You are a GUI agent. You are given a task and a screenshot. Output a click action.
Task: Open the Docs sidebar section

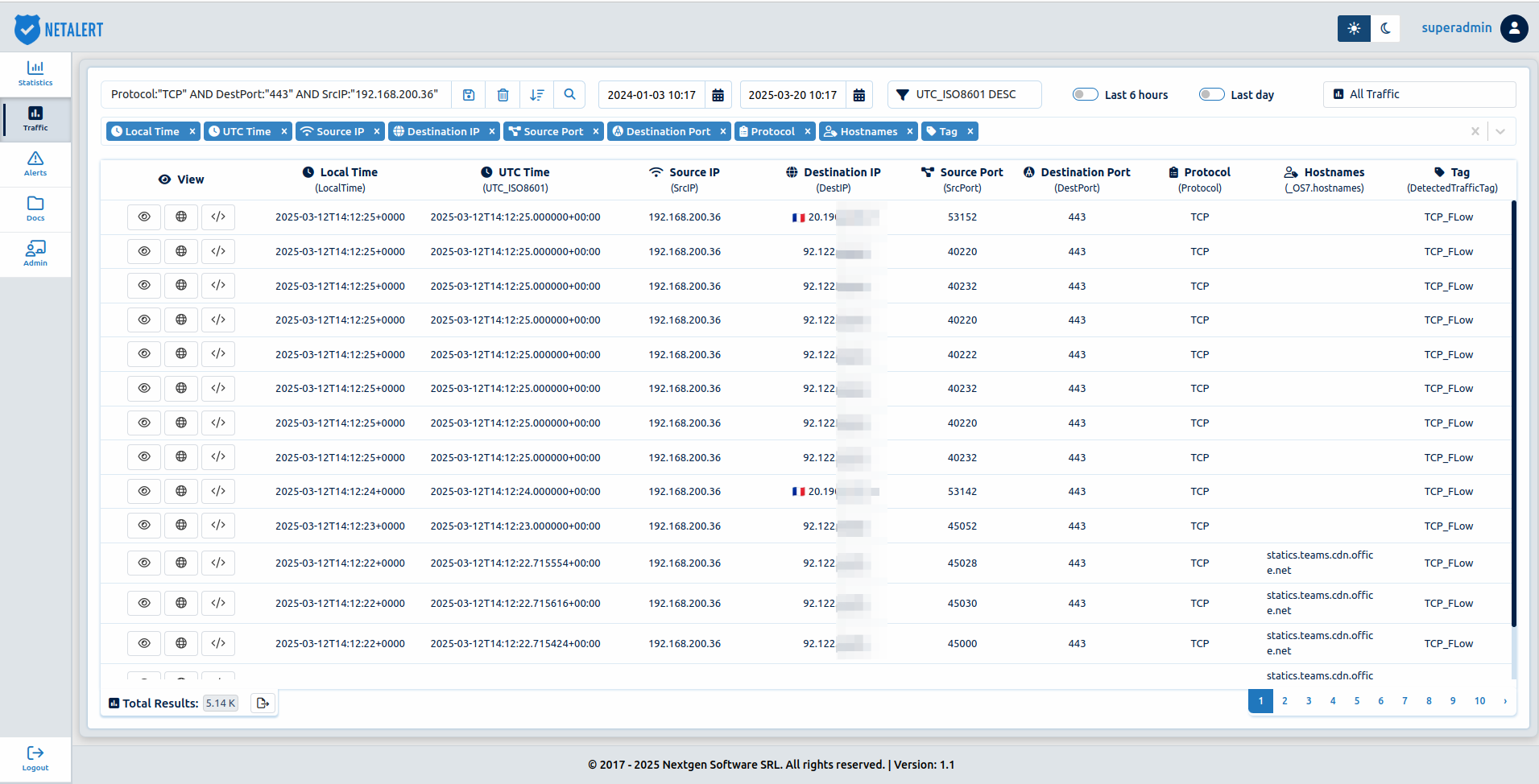coord(35,209)
